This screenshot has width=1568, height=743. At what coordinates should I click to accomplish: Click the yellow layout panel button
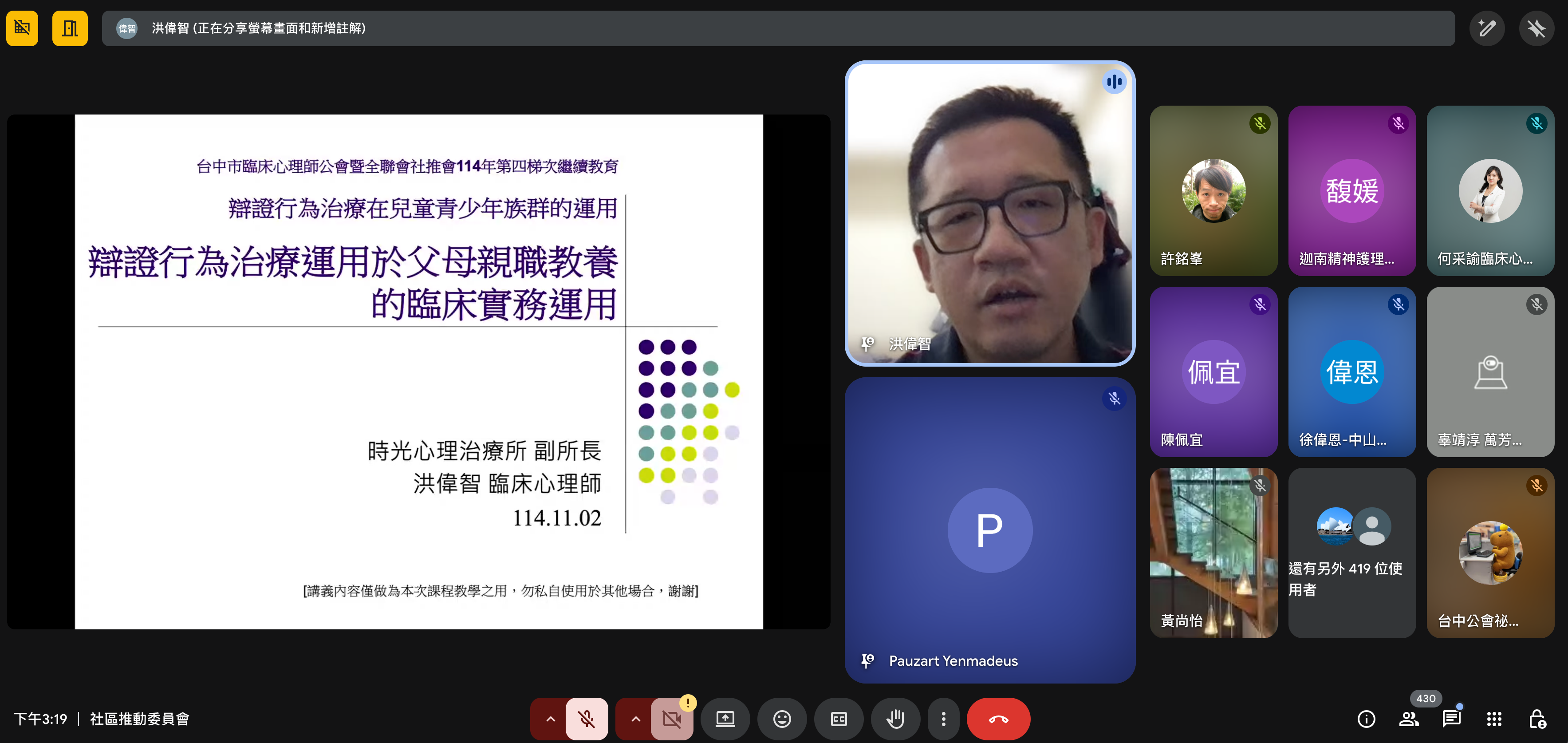coord(69,28)
